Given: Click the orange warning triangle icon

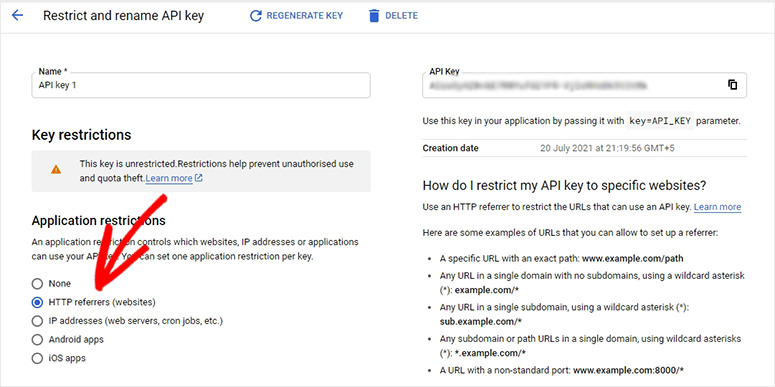Looking at the screenshot, I should tap(56, 170).
